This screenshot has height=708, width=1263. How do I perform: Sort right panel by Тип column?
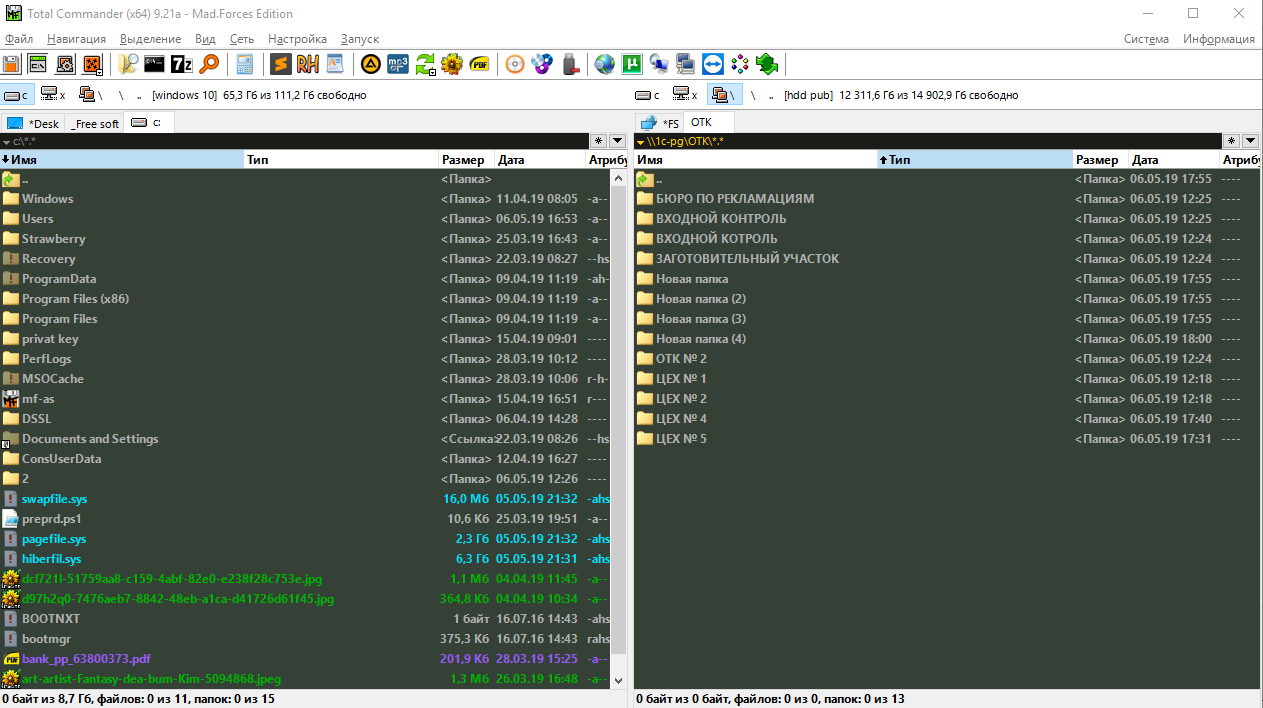click(x=975, y=160)
